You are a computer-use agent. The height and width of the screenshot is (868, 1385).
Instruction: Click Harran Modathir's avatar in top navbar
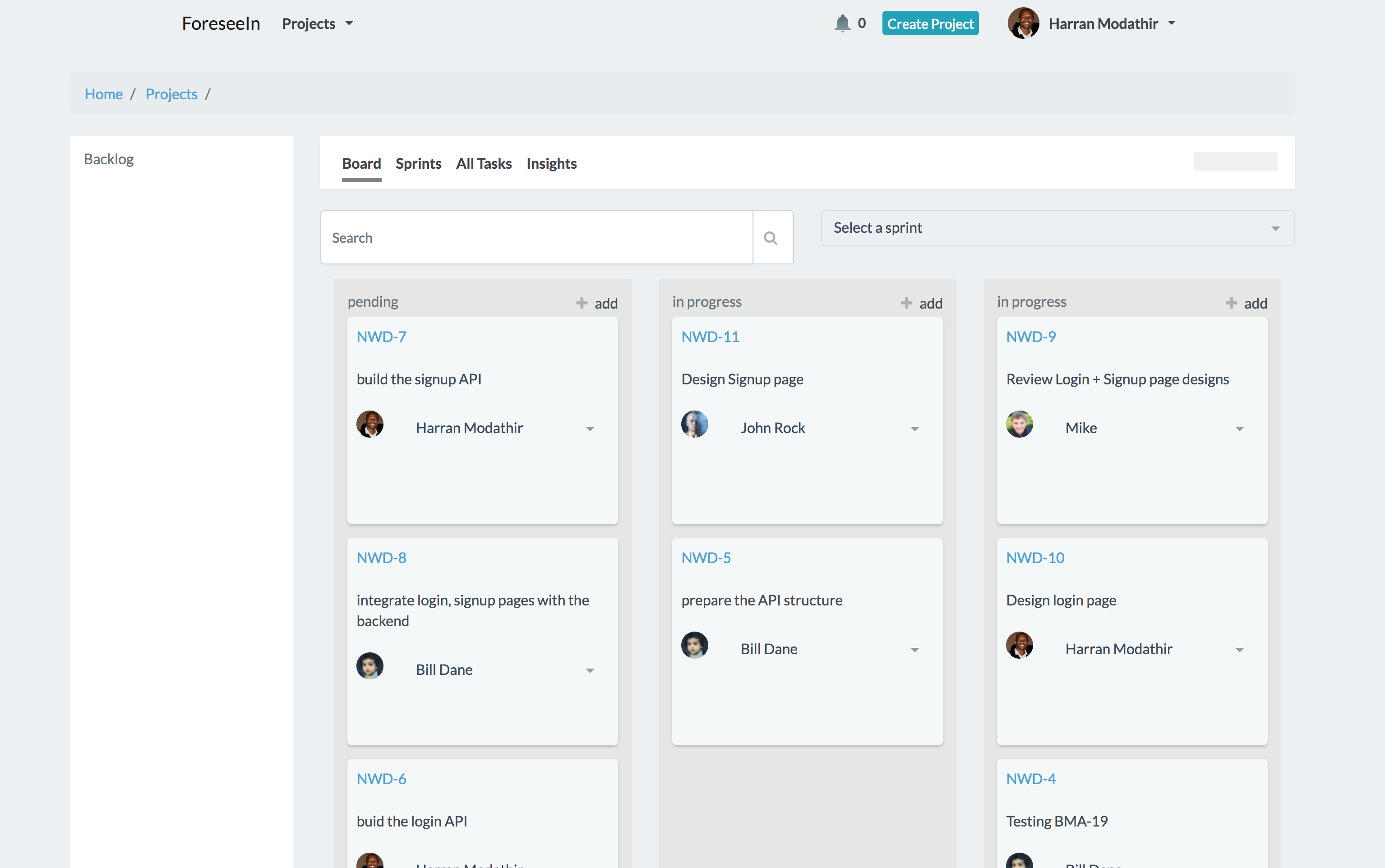tap(1023, 23)
